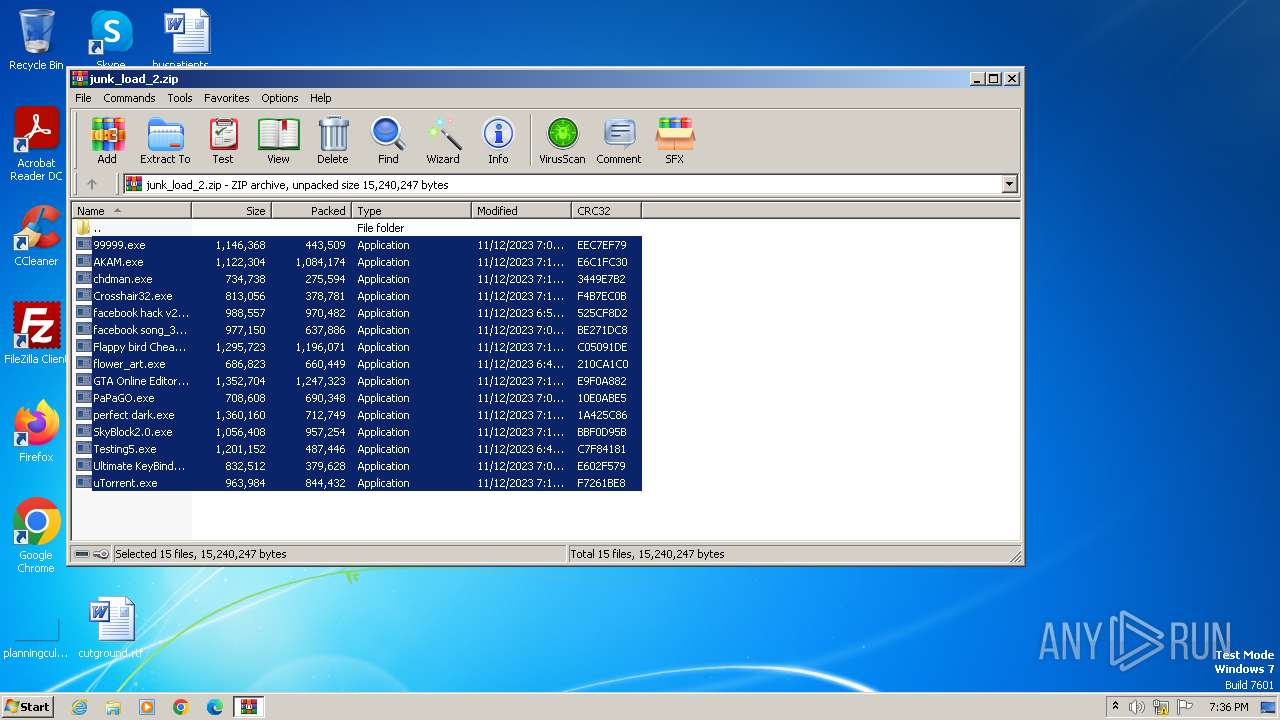The image size is (1280, 720).
Task: Run VirusScan on the archive
Action: pos(562,141)
